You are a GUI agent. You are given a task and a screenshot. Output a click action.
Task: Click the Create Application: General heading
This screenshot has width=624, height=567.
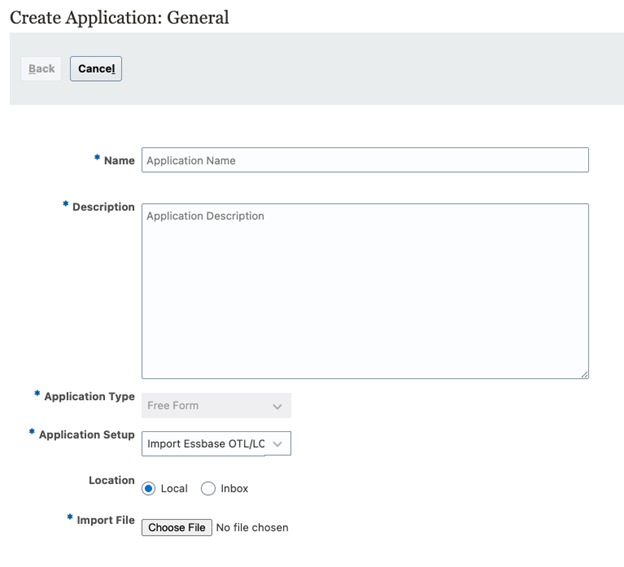click(x=119, y=18)
